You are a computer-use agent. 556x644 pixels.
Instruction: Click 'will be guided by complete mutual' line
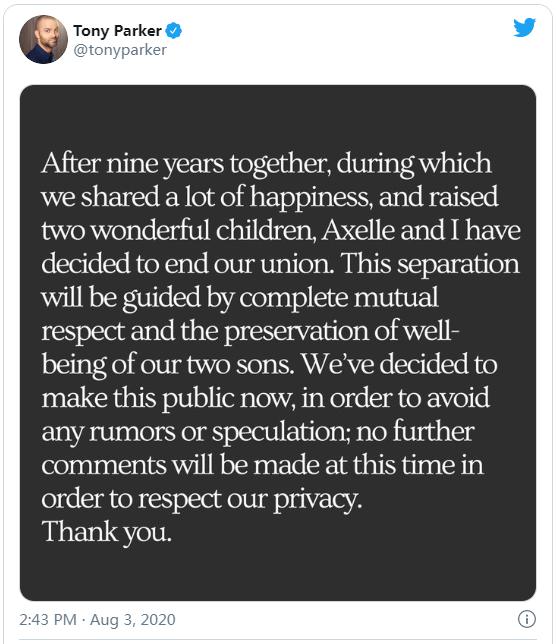240,298
